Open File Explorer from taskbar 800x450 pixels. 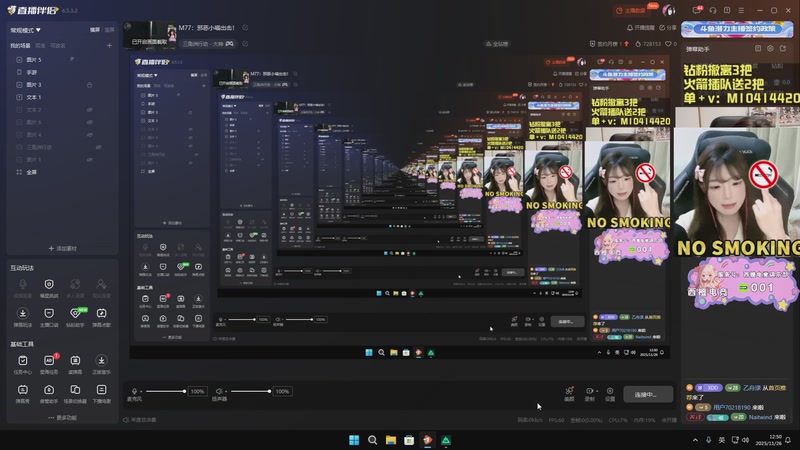[391, 440]
